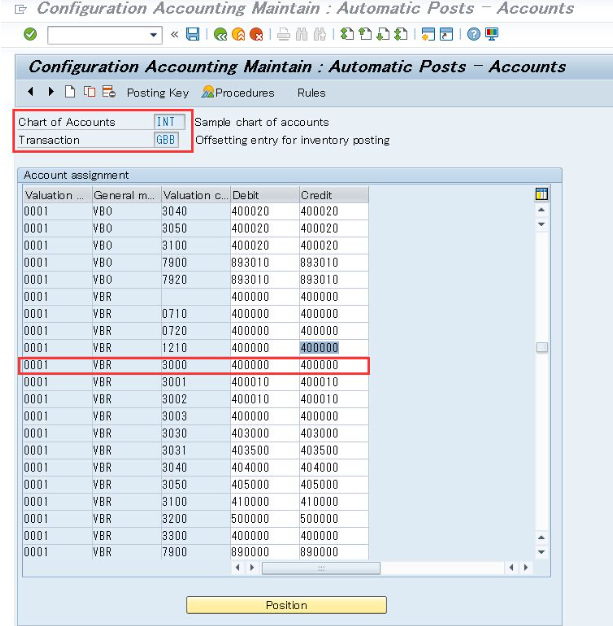Click the highlighted Credit cell of VBR 1210
This screenshot has height=626, width=613.
pos(334,348)
